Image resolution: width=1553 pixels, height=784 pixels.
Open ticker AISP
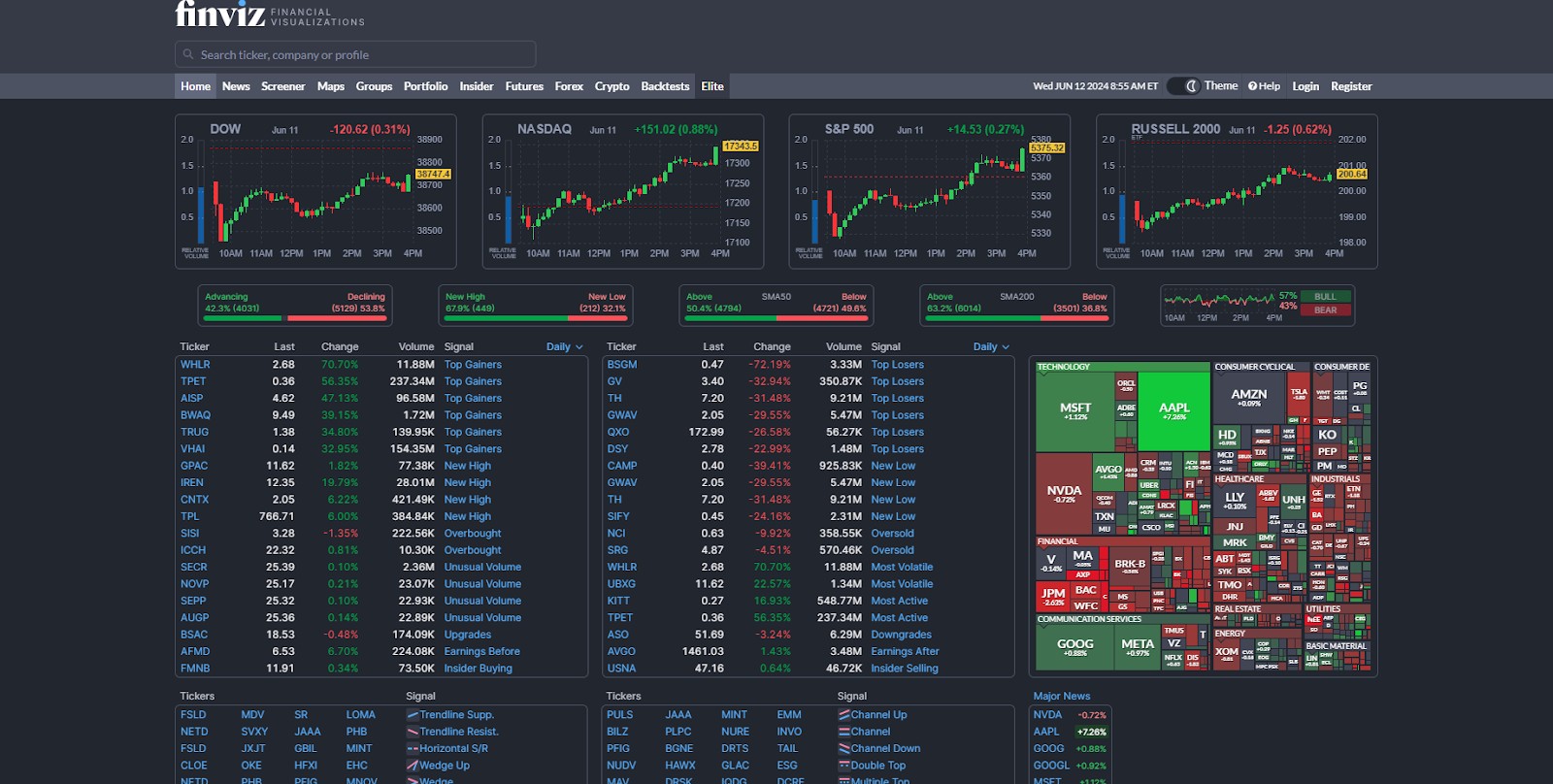click(191, 399)
